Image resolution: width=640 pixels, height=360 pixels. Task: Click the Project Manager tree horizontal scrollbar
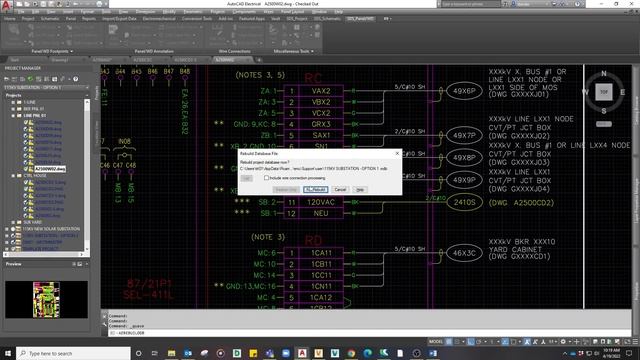click(44, 254)
